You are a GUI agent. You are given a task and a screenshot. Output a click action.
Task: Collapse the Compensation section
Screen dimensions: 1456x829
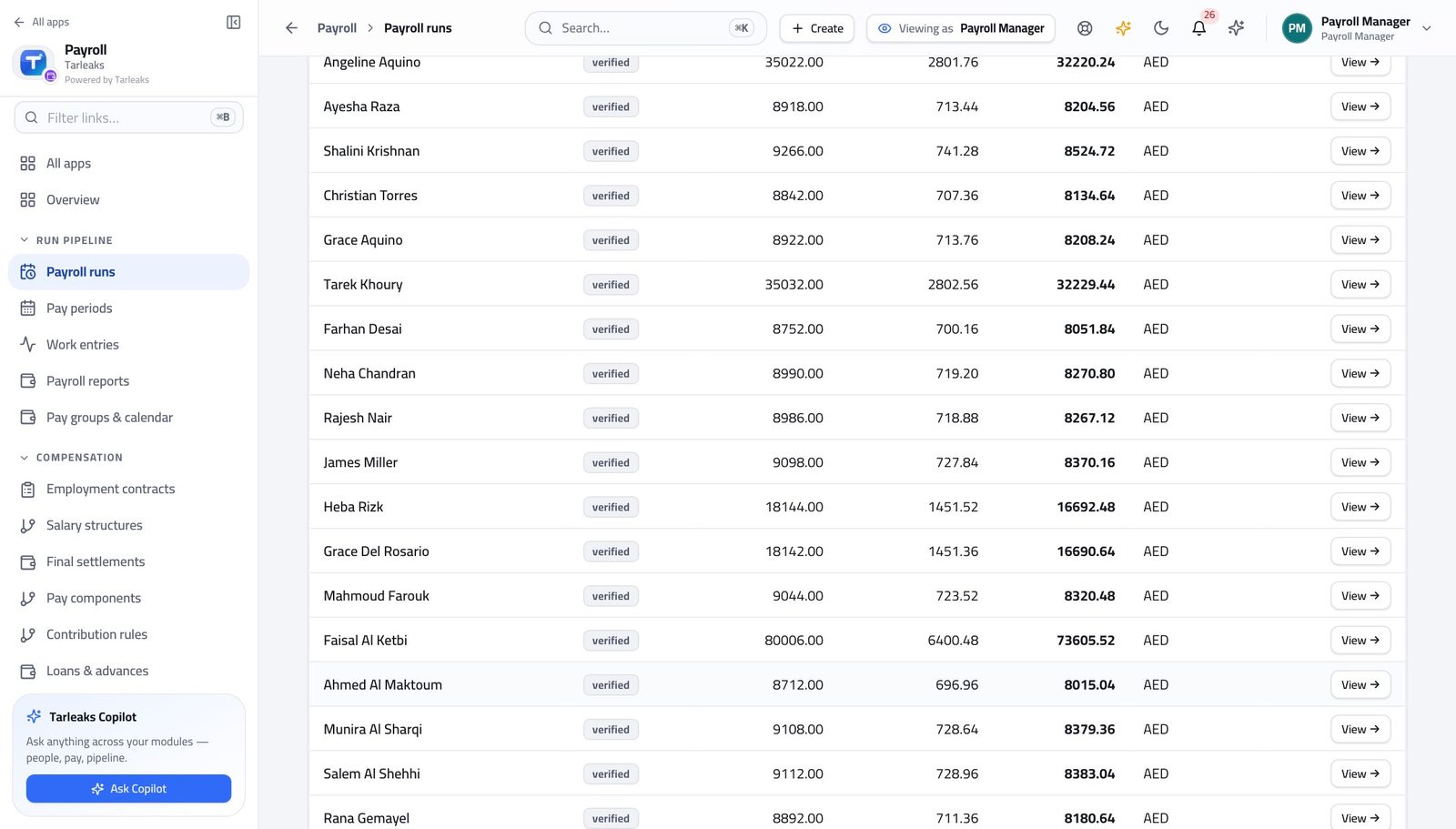(71, 458)
